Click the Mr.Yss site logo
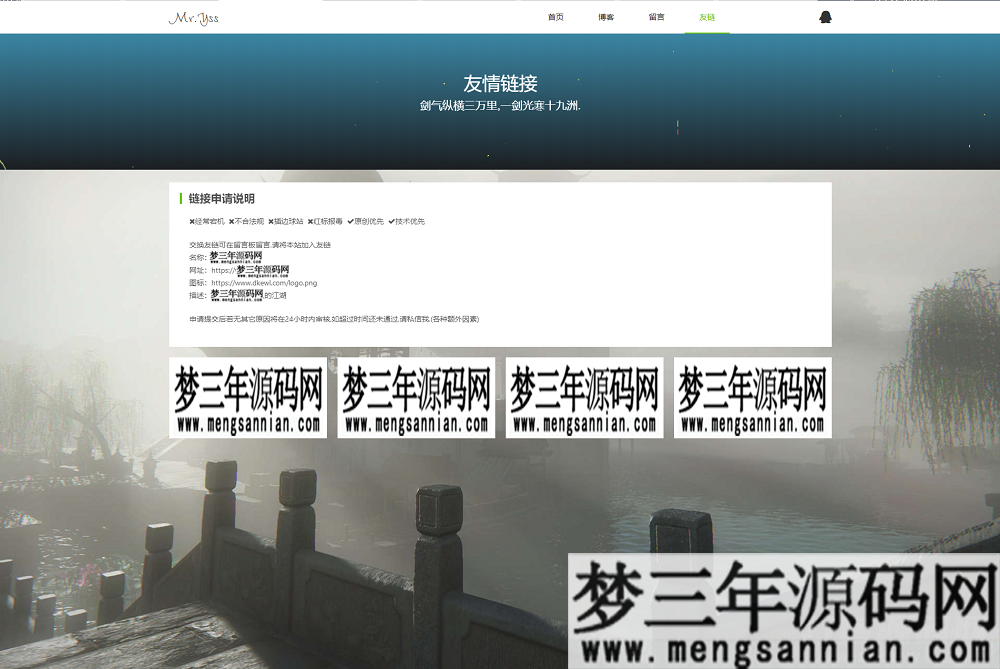Image resolution: width=1000 pixels, height=669 pixels. pyautogui.click(x=193, y=18)
